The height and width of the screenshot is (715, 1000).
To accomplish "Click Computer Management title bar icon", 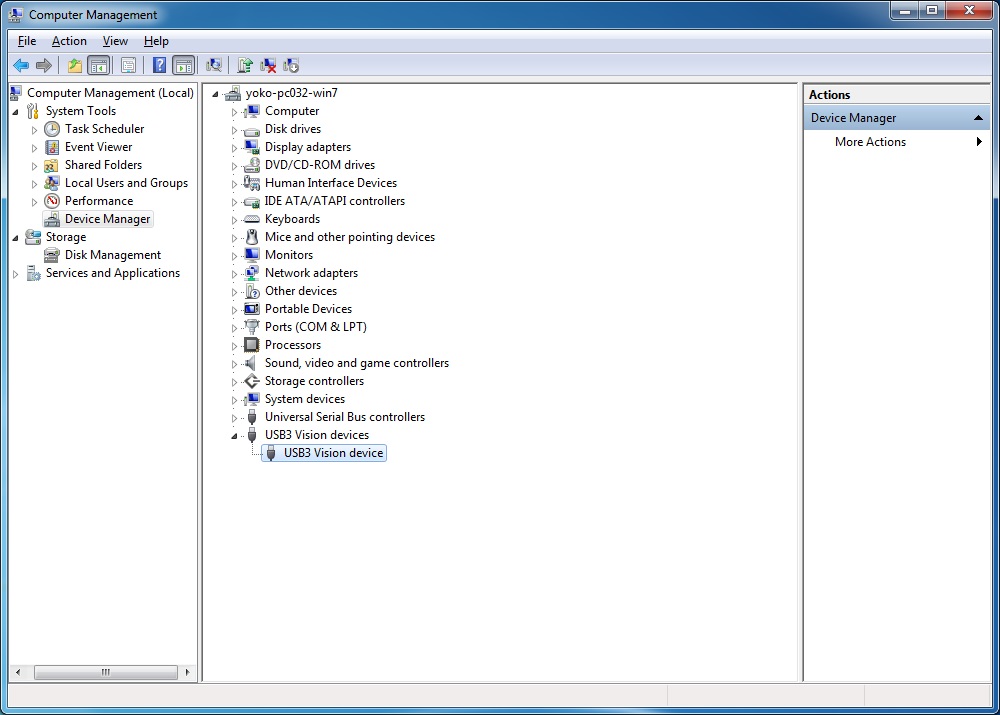I will 16,14.
